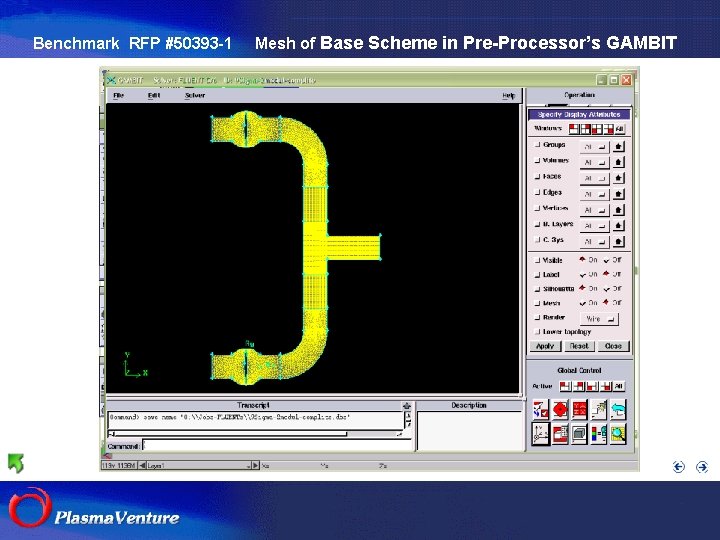This screenshot has width=720, height=540.
Task: Open the B. Layers All dropdown
Action: [595, 226]
